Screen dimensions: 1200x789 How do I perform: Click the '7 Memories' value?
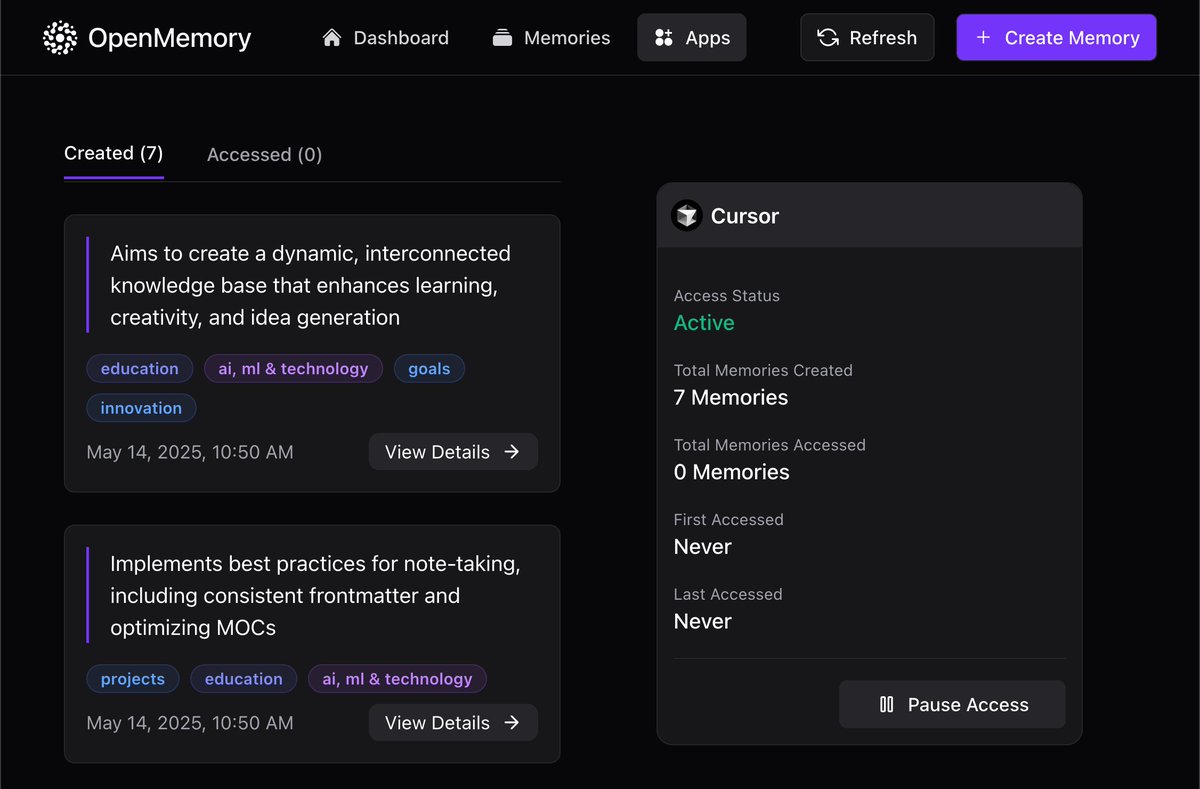point(731,398)
